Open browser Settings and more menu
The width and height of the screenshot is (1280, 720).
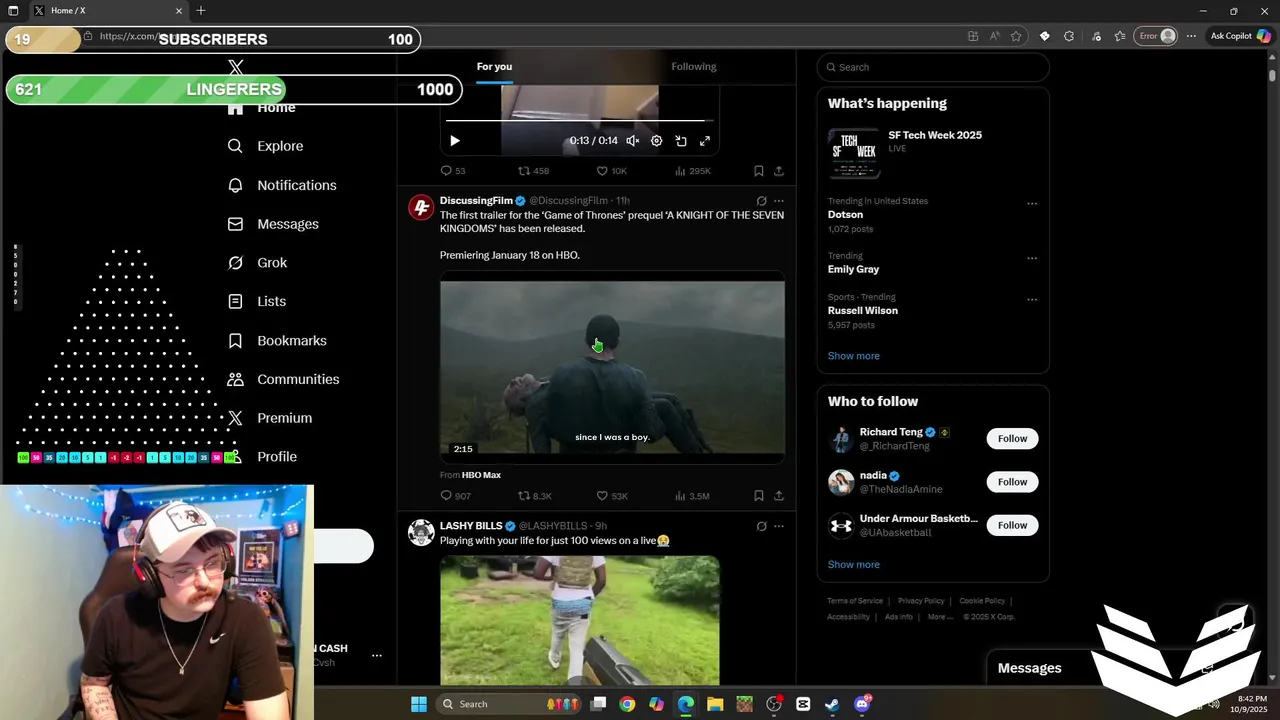1191,36
